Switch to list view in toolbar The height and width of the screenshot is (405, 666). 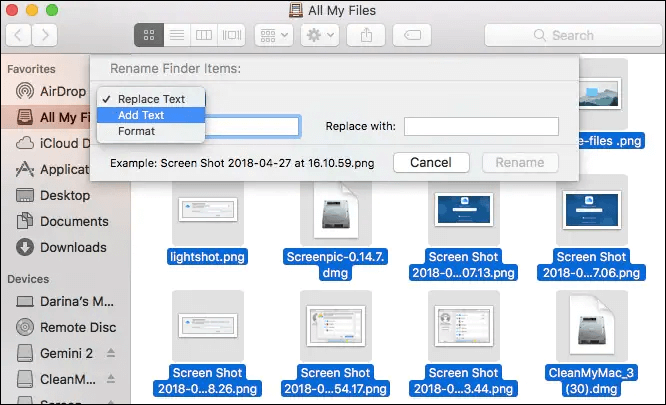176,35
